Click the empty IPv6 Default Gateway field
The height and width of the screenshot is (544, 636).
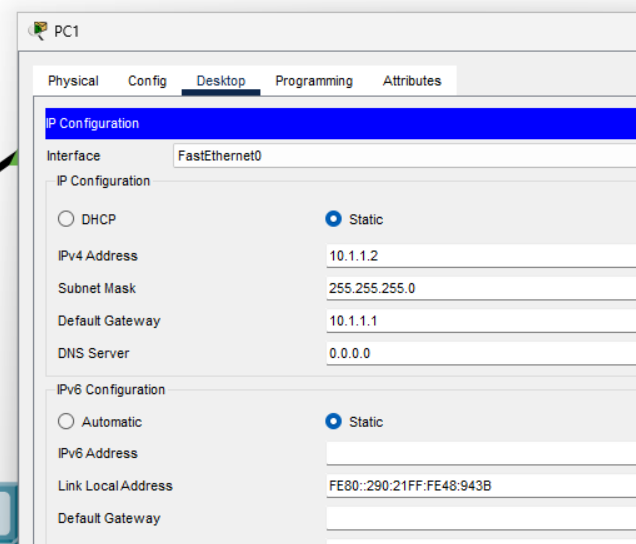480,518
